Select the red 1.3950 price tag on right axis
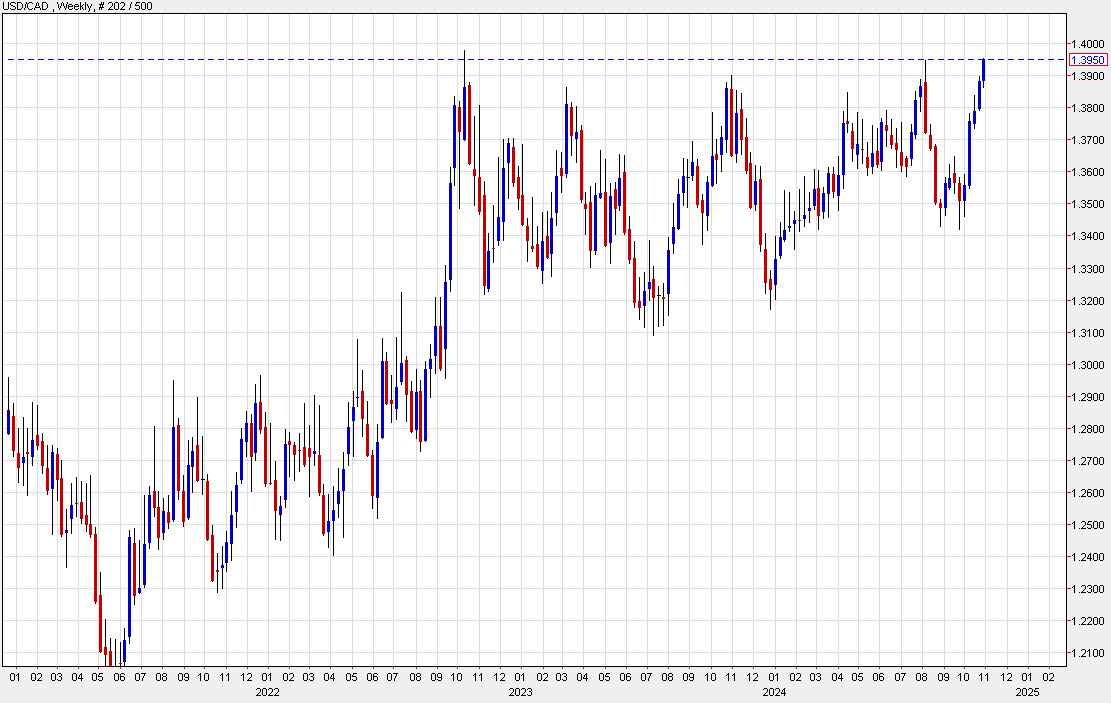1111x703 pixels. 1090,60
